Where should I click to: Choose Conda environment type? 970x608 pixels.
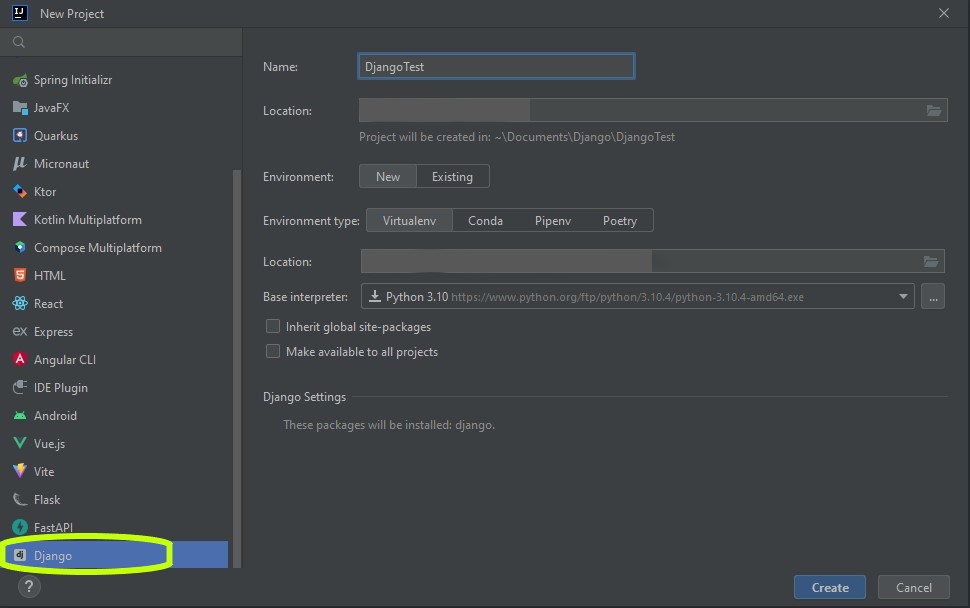coord(486,221)
